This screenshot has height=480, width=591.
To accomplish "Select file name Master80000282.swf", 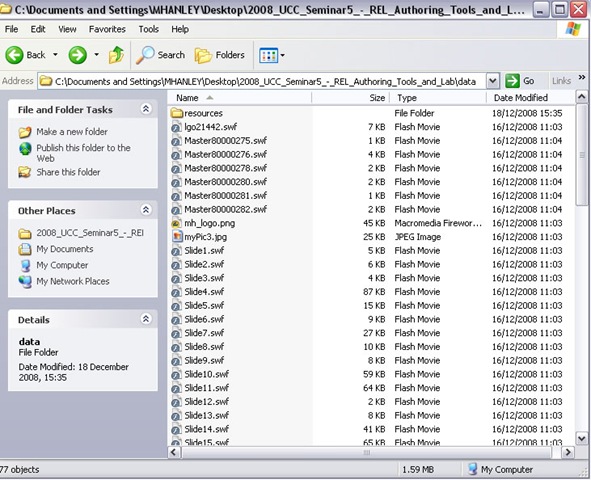I will click(225, 209).
